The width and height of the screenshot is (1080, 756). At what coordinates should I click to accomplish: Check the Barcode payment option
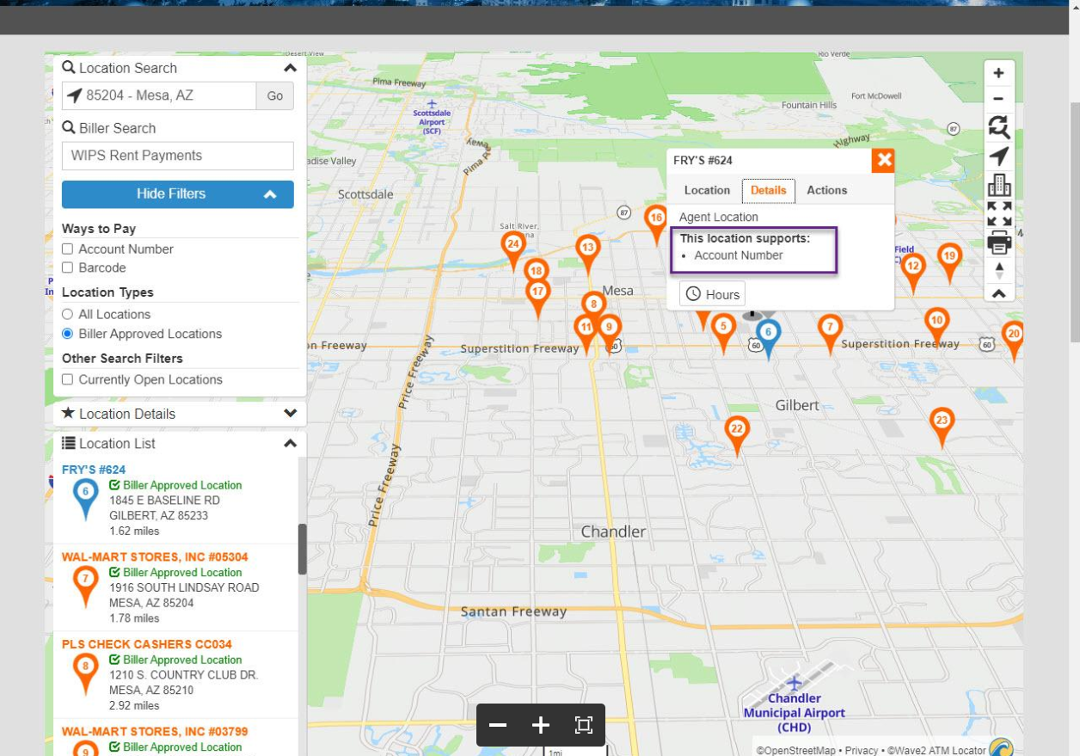tap(68, 268)
